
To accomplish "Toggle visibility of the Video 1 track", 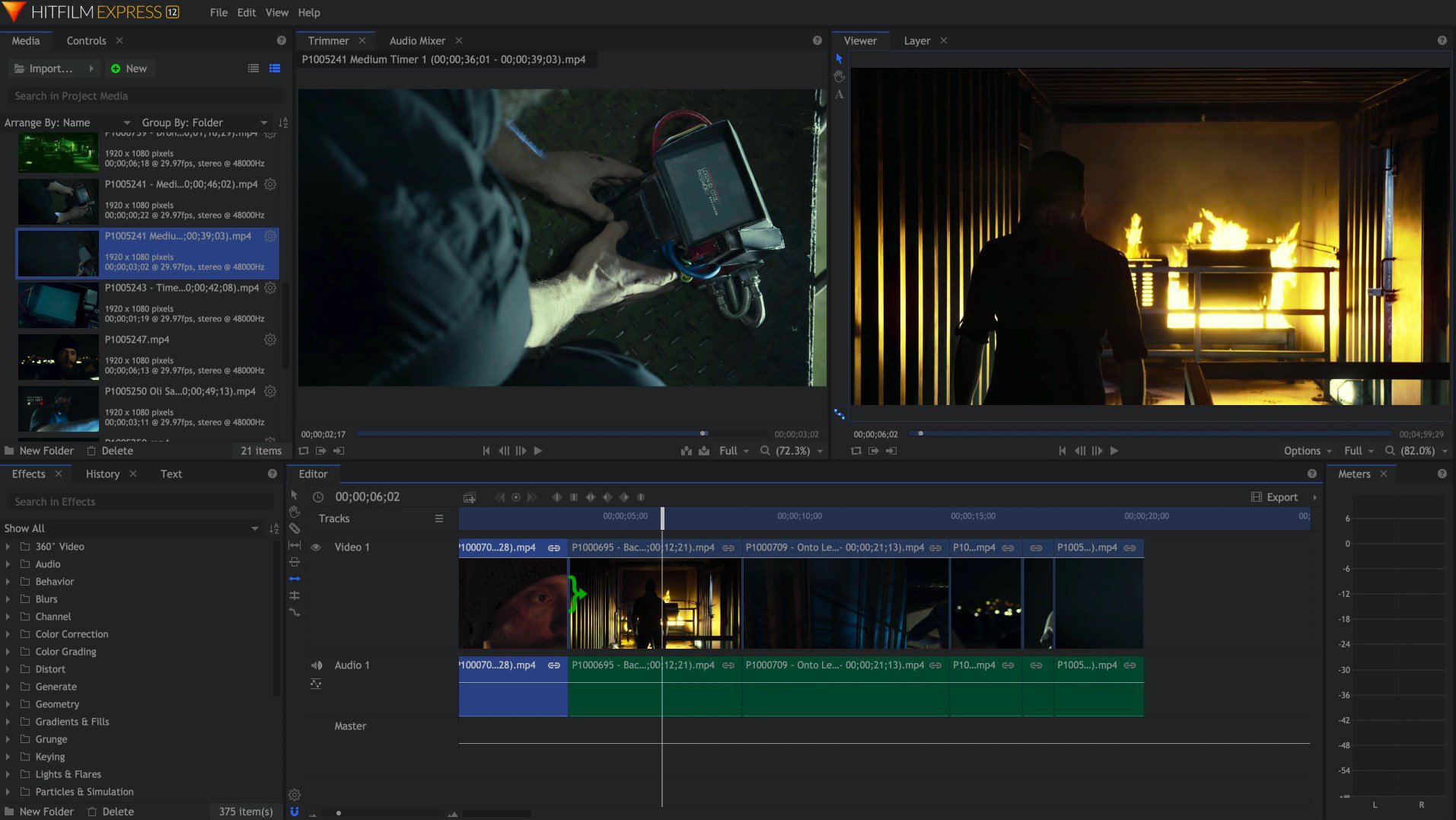I will click(x=316, y=547).
